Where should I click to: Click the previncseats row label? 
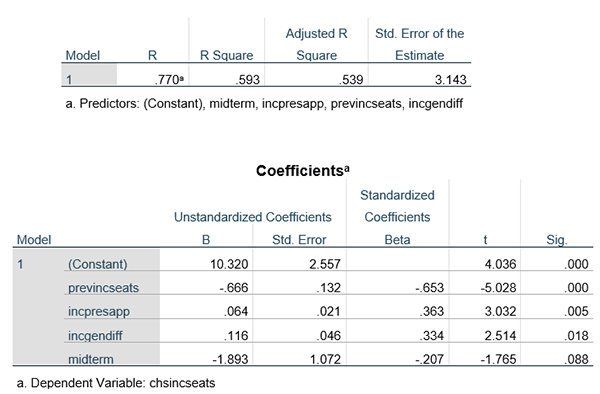(103, 288)
